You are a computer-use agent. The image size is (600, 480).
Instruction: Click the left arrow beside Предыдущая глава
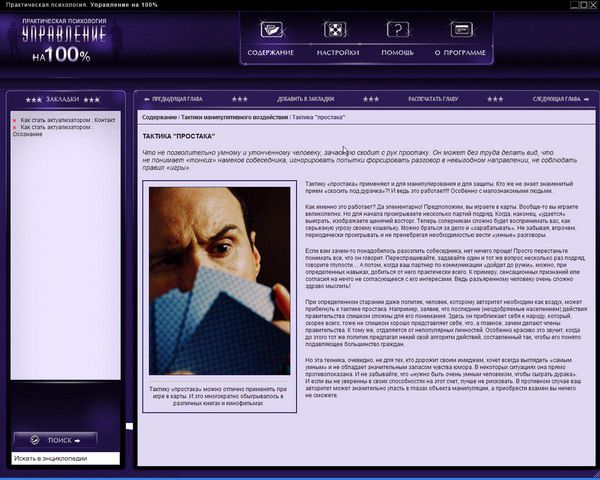pos(147,100)
